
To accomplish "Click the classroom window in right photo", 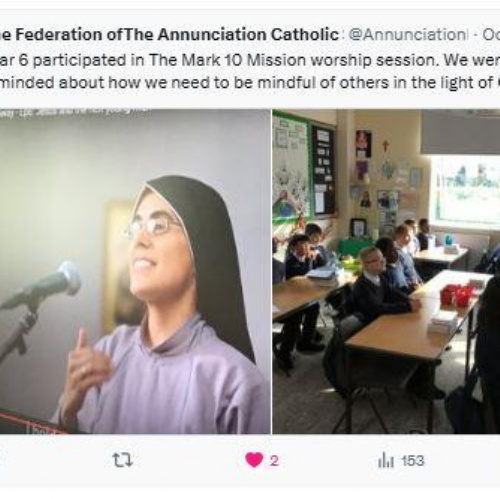I will point(466,189).
